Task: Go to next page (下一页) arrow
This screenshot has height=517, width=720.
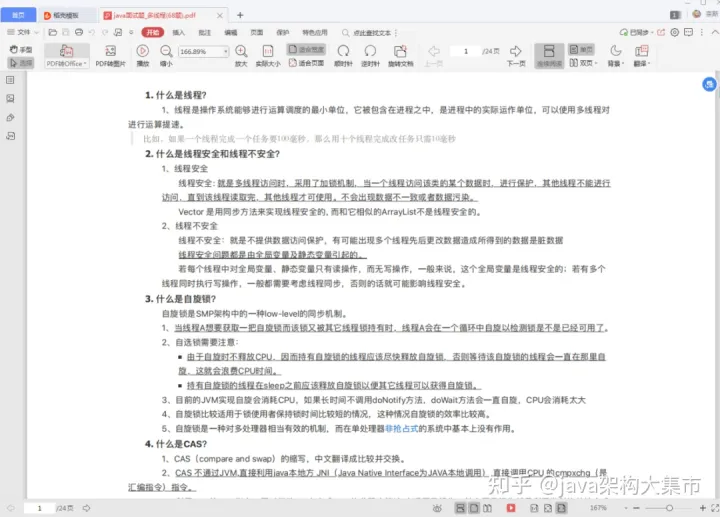Action: [x=516, y=56]
